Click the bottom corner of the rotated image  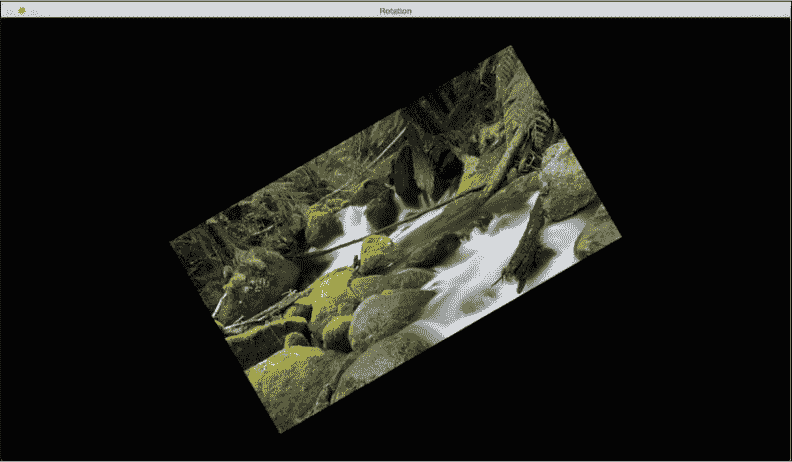[x=279, y=432]
